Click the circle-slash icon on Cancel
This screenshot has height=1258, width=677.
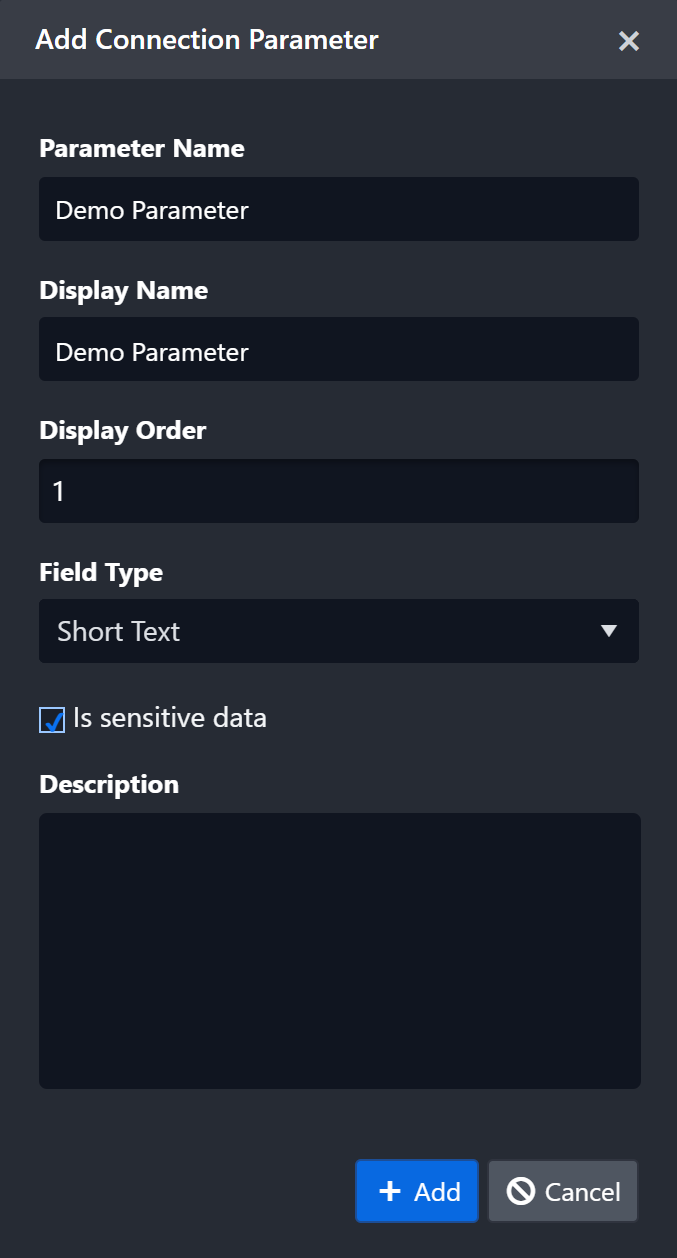tap(521, 1191)
